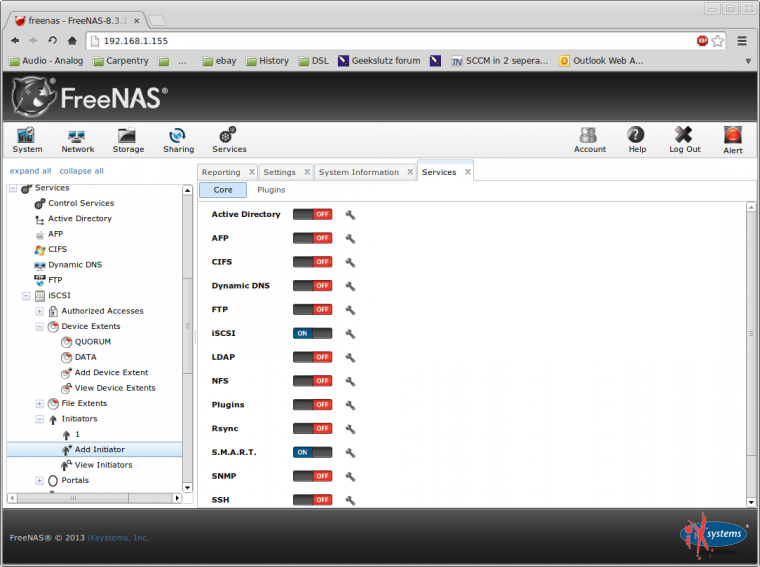Open SNMP settings wrench
Image resolution: width=760 pixels, height=567 pixels.
click(350, 476)
